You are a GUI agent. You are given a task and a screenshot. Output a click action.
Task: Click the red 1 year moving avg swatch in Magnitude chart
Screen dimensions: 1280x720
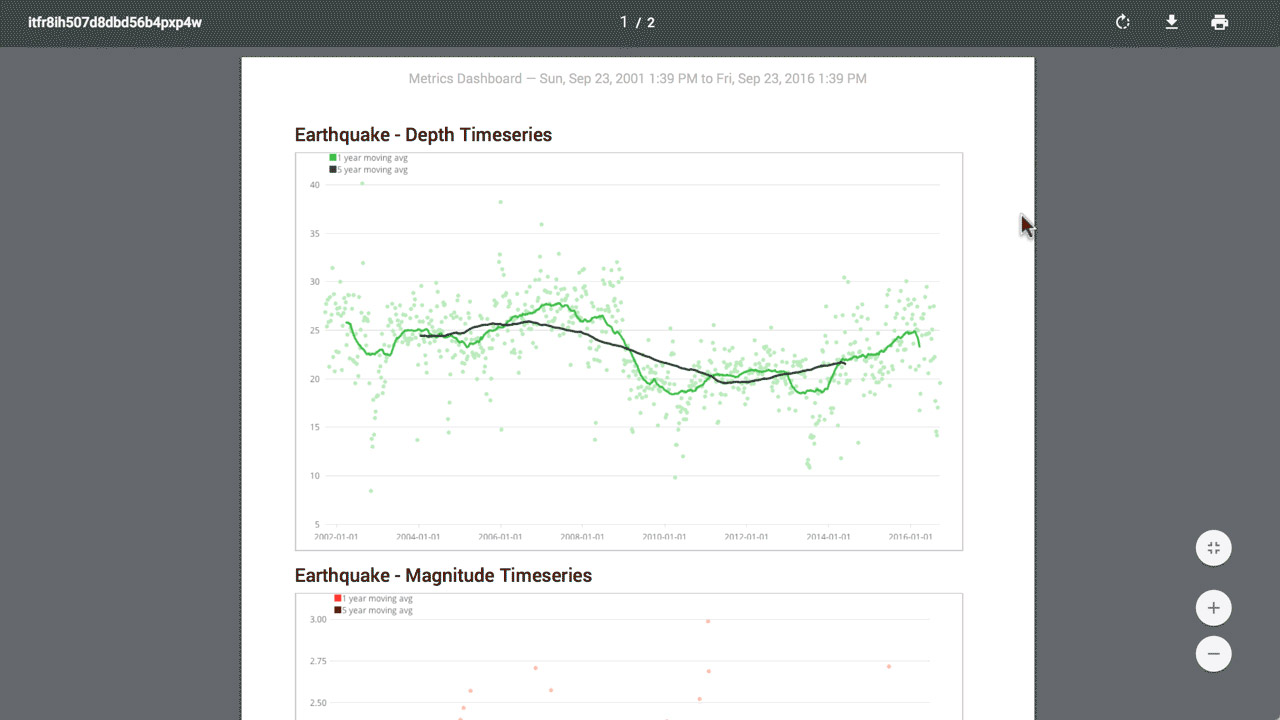pos(338,599)
